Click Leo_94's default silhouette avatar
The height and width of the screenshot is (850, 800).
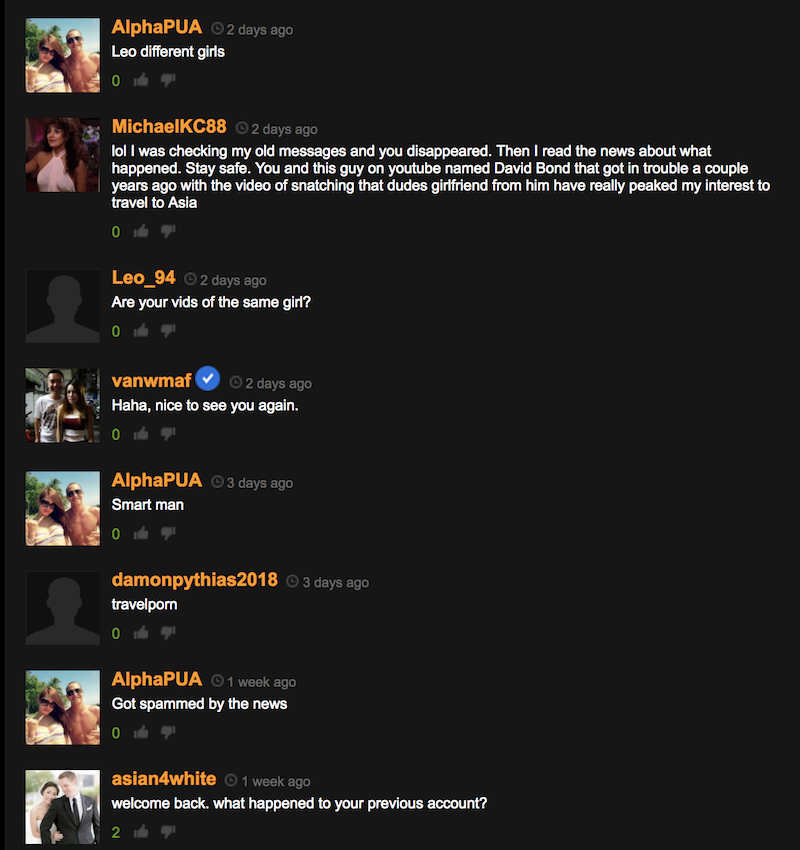click(63, 306)
